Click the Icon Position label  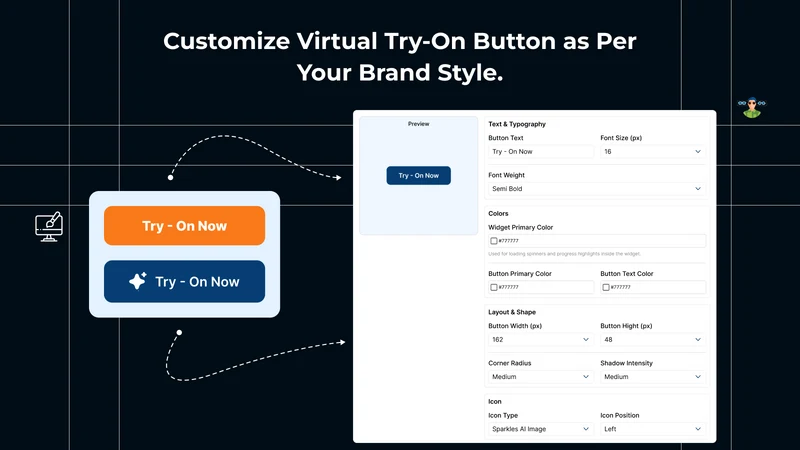click(x=620, y=415)
